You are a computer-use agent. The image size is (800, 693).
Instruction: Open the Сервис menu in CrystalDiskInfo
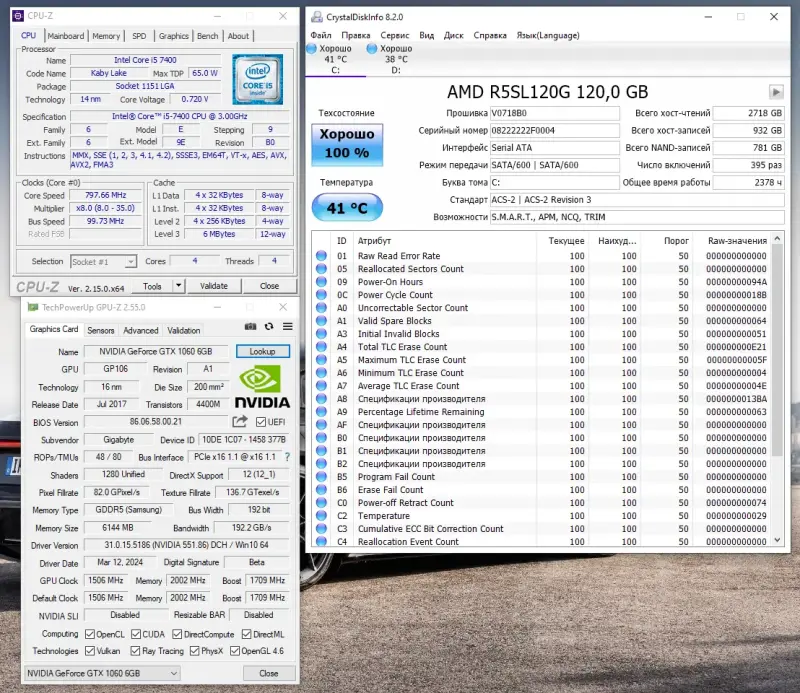click(394, 35)
